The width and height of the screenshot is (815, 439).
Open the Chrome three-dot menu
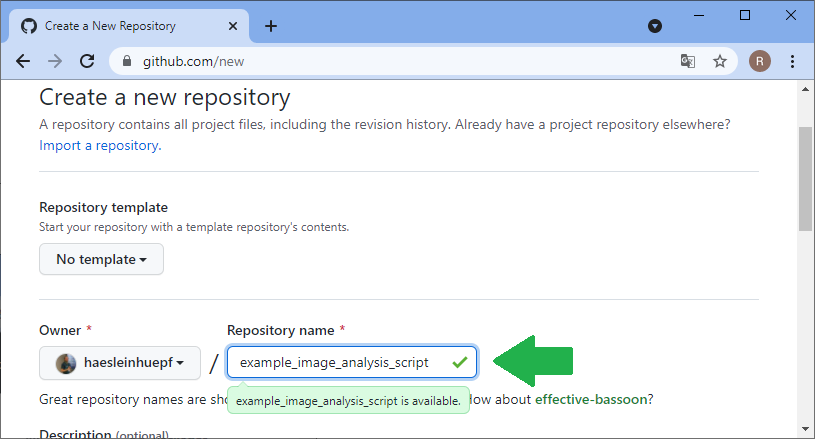792,61
